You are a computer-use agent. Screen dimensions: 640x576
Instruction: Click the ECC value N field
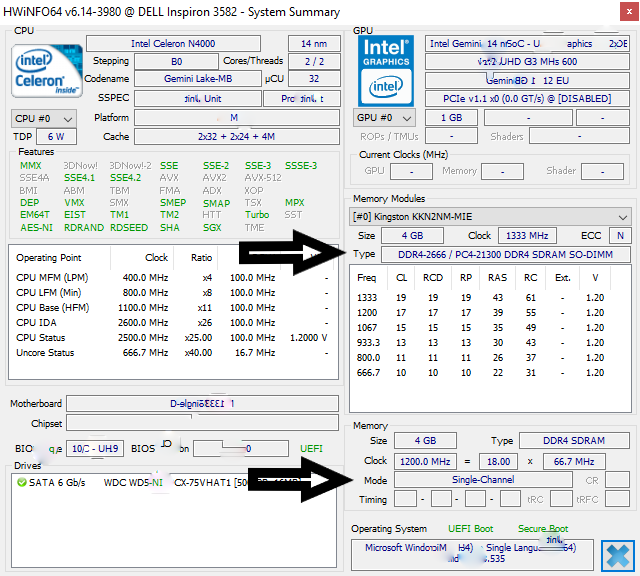click(x=620, y=236)
